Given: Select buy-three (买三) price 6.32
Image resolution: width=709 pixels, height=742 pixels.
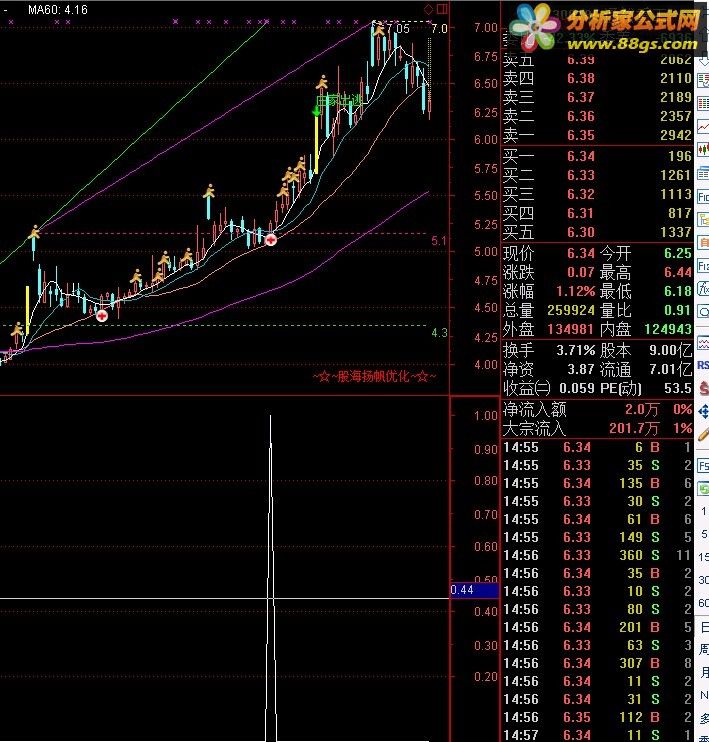Looking at the screenshot, I should pos(580,194).
